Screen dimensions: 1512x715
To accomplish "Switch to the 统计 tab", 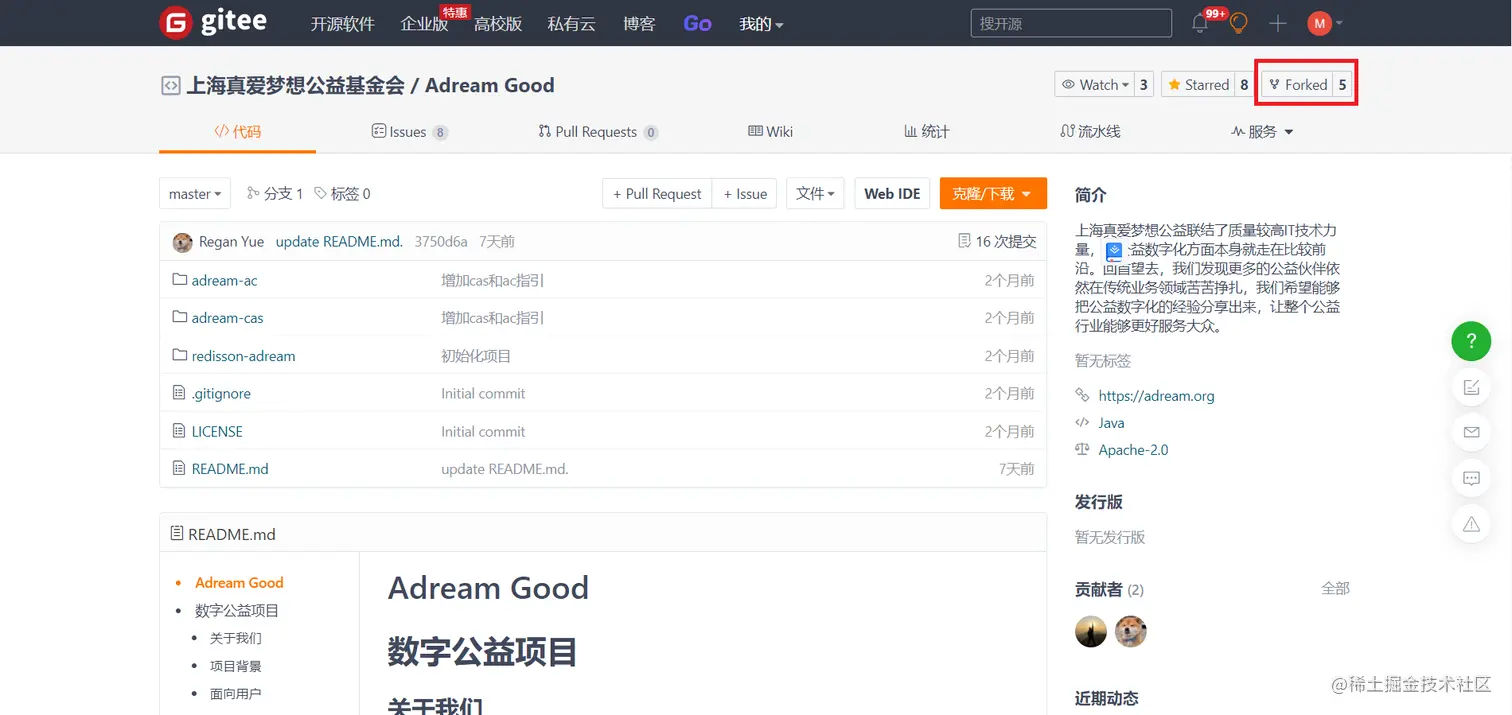I will pos(927,132).
